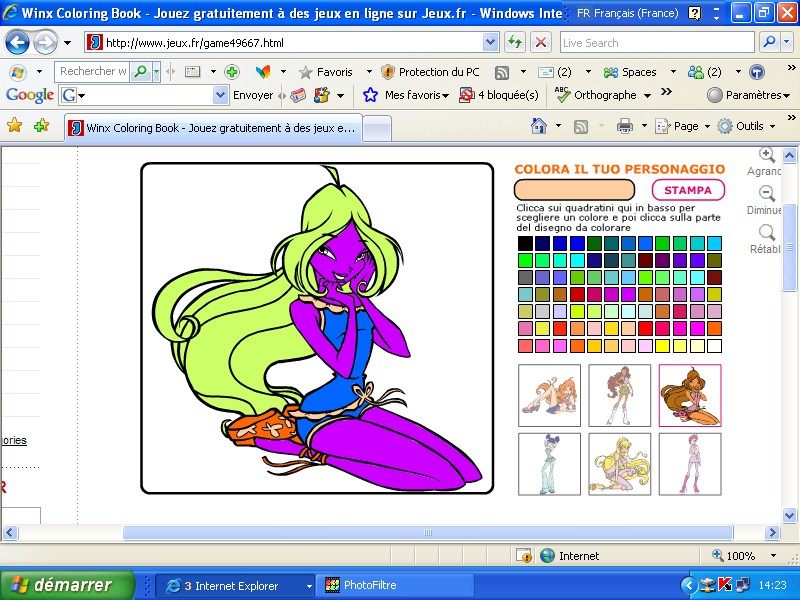Choose the white swatch in the palette
Screen dimensions: 800x600
pos(714,346)
